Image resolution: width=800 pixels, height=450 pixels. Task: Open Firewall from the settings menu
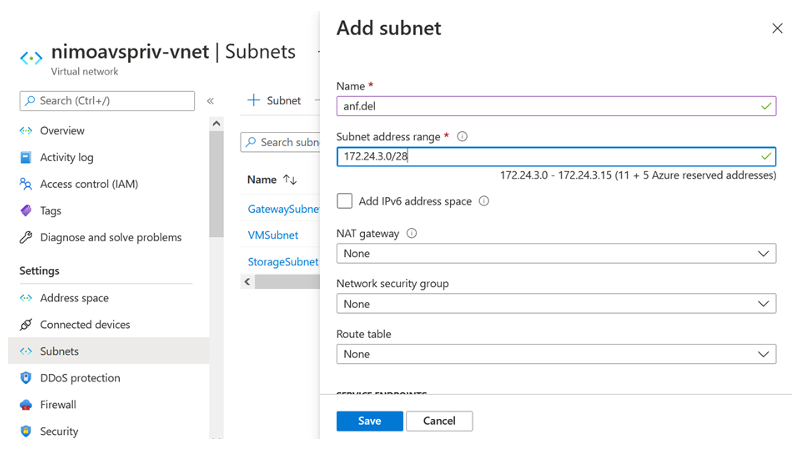click(58, 405)
